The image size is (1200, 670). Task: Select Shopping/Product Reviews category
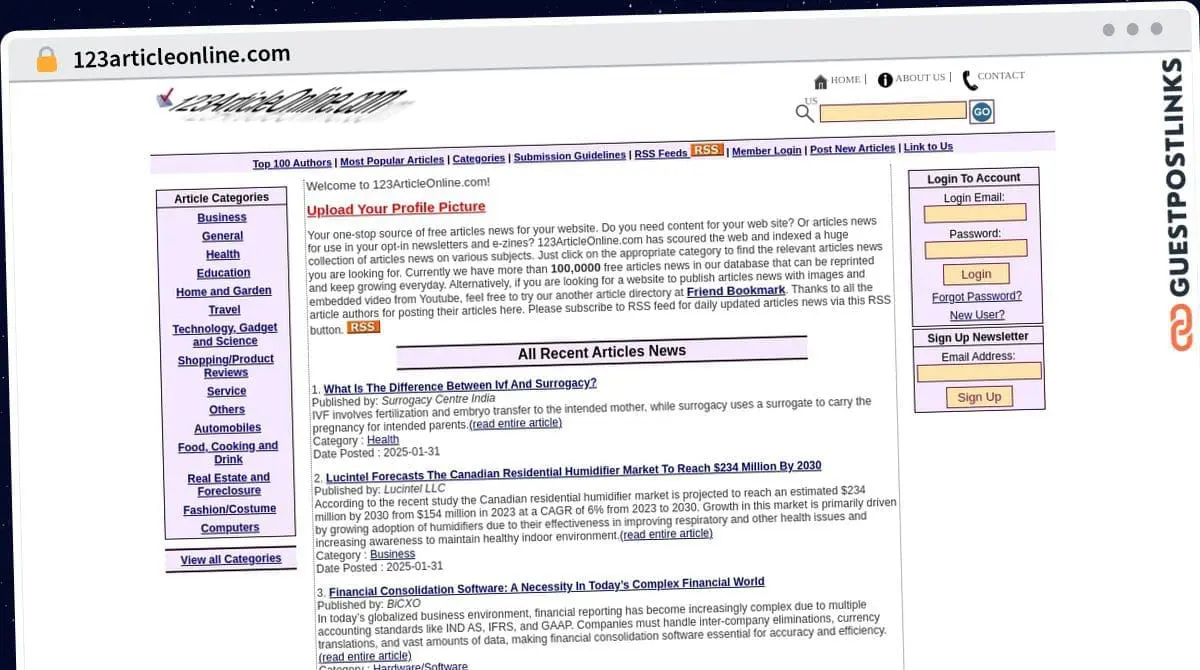pyautogui.click(x=226, y=366)
